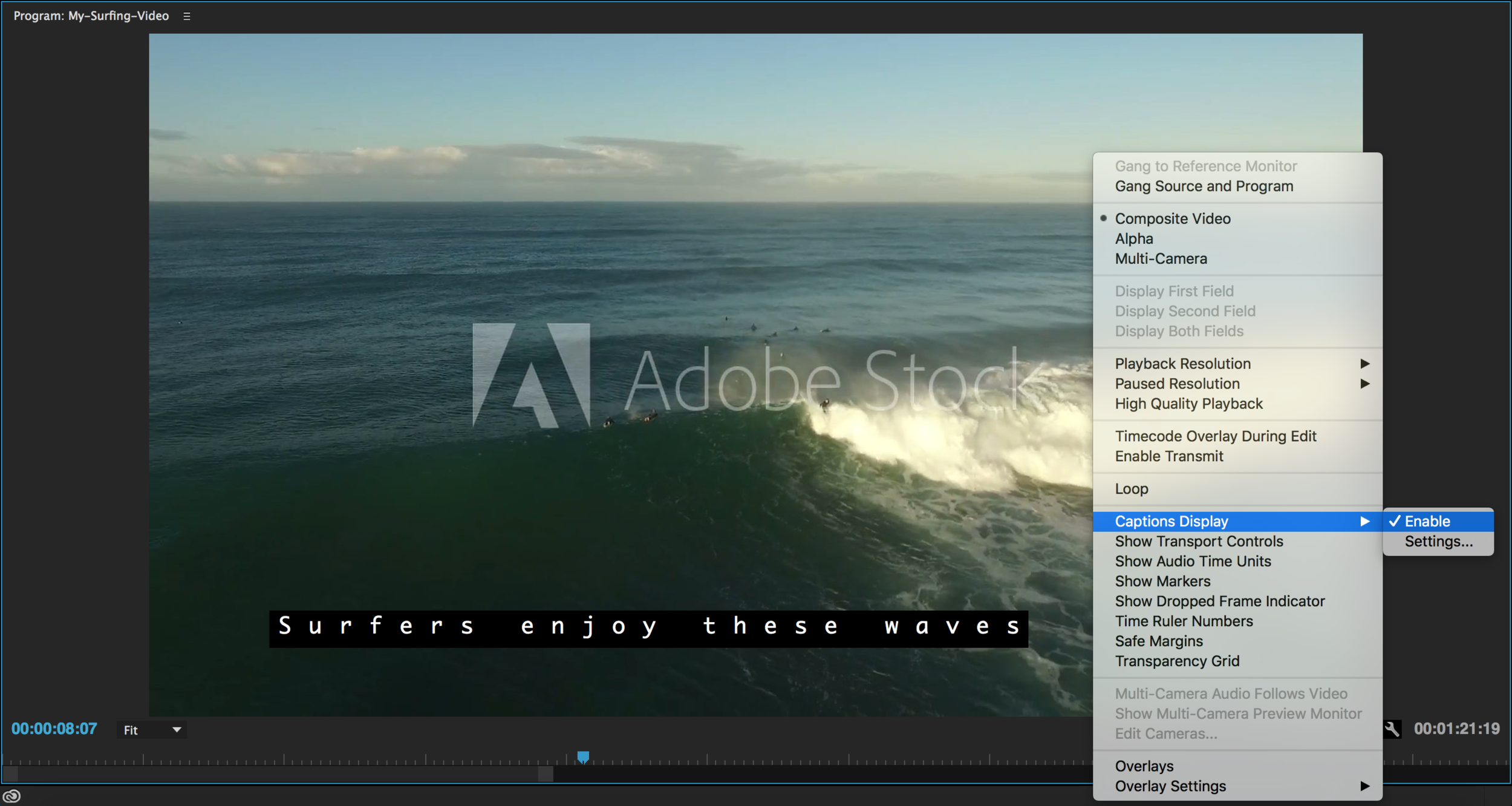This screenshot has height=806, width=1512.
Task: Click the Creative Cloud icon at bottom left
Action: point(11,796)
